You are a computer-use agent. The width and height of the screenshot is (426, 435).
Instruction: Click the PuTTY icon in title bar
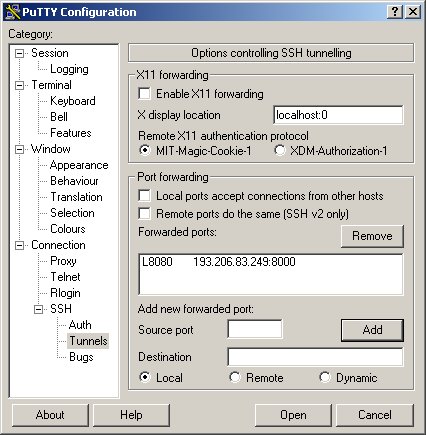pyautogui.click(x=13, y=12)
